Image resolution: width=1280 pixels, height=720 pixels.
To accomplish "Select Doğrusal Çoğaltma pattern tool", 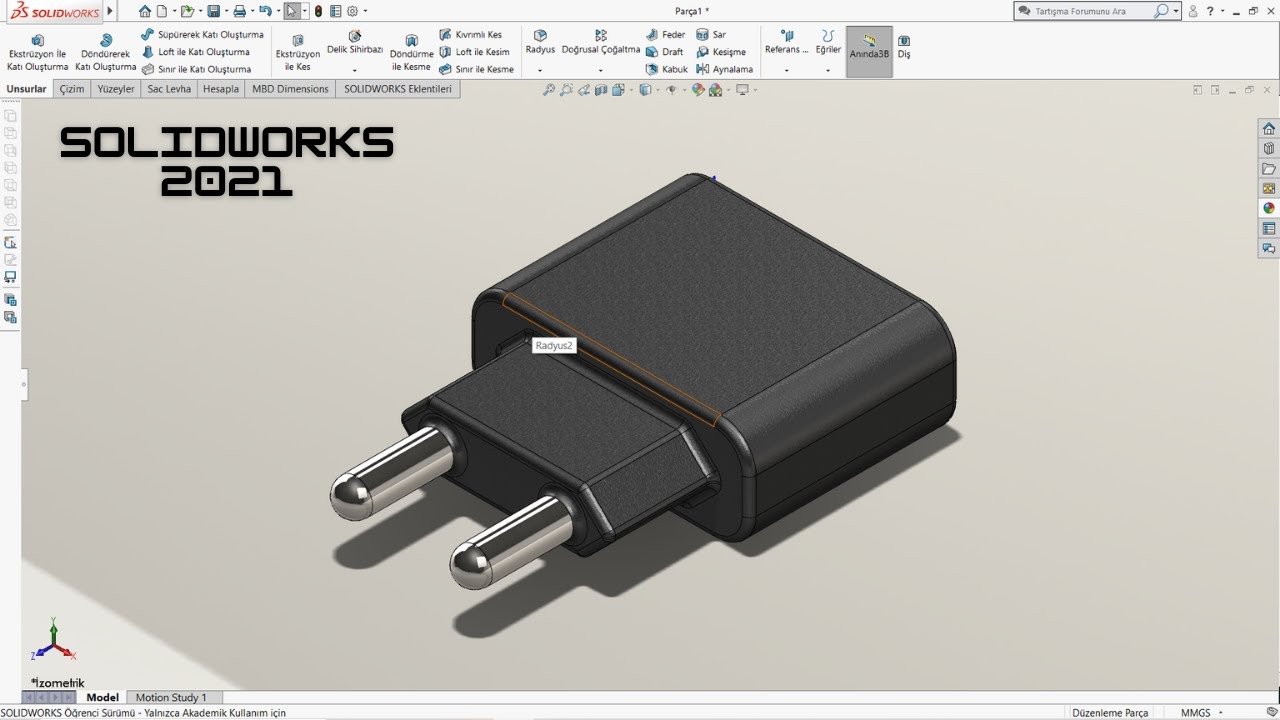I will (x=600, y=42).
